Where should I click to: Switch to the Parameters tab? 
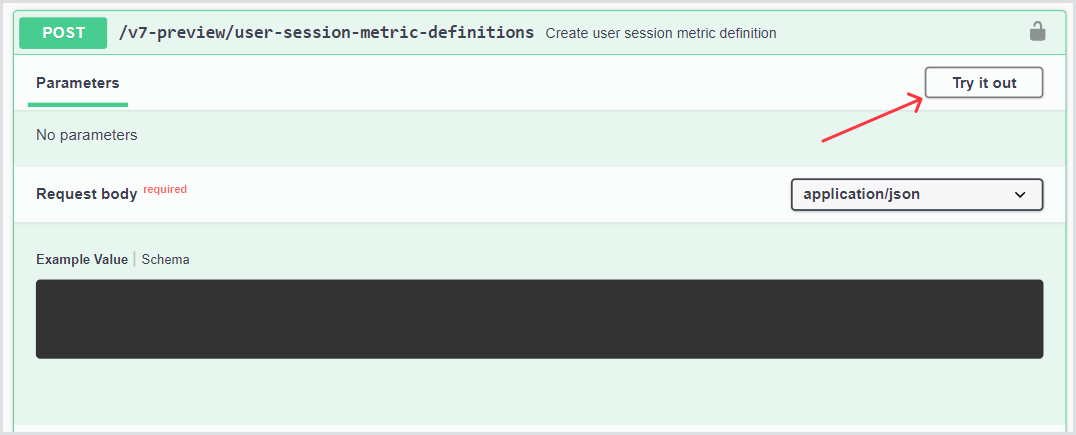coord(78,83)
